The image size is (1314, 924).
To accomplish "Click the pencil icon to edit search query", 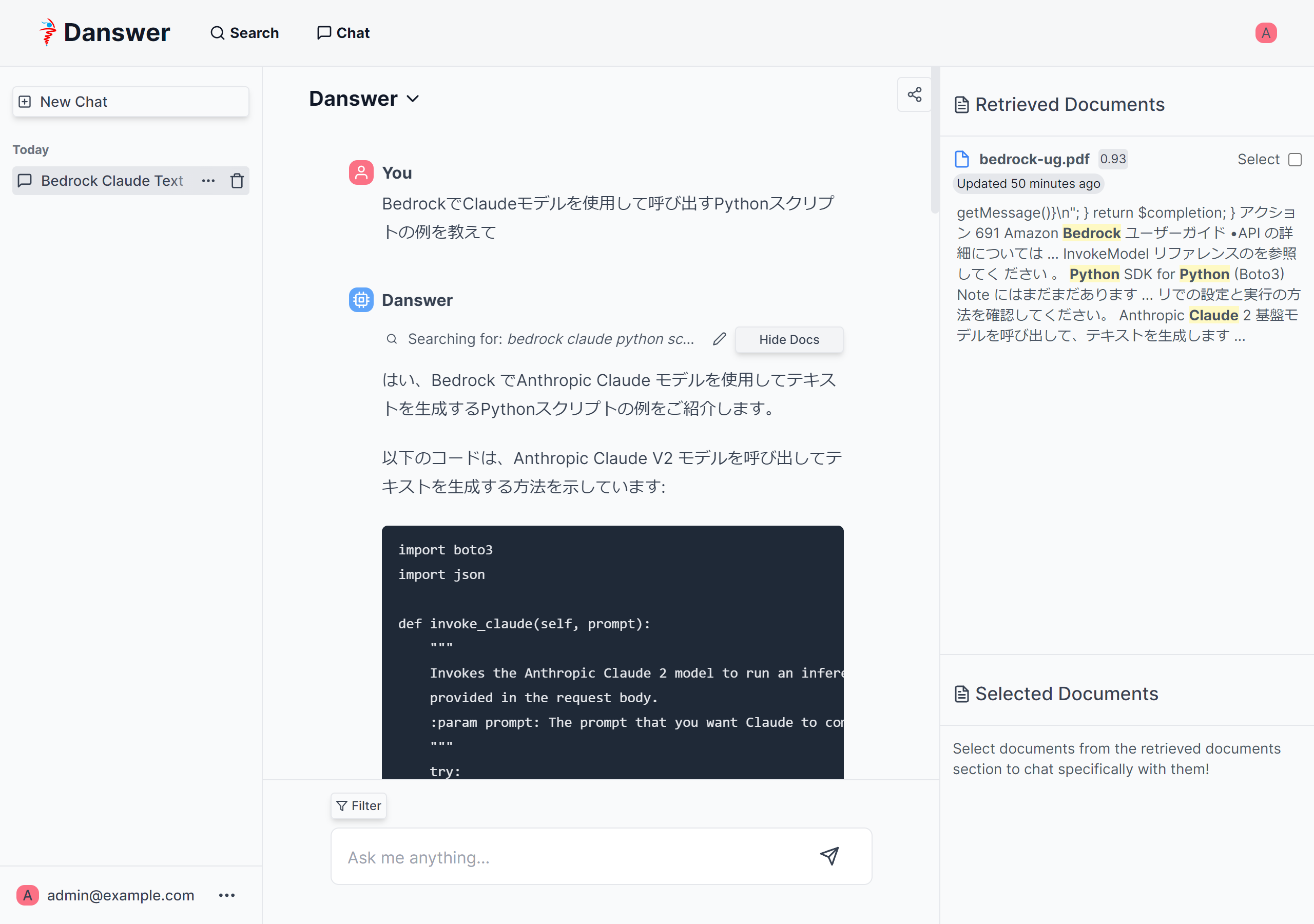I will 720,339.
